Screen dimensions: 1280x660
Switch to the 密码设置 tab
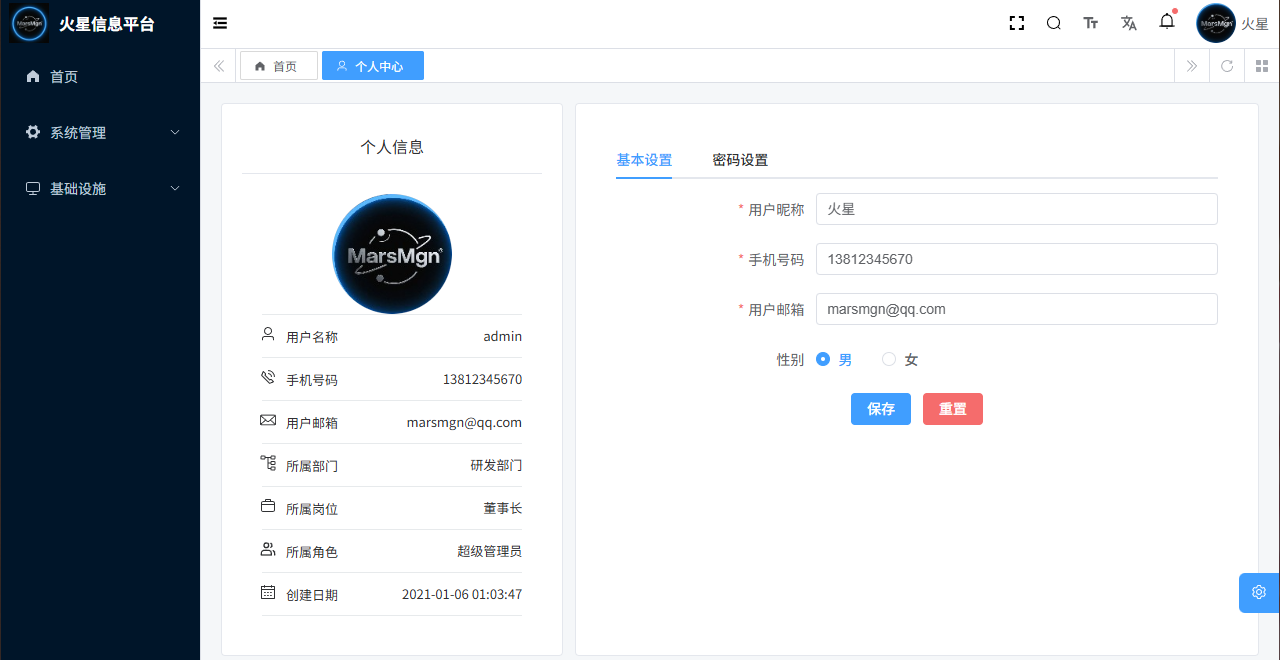coord(740,160)
